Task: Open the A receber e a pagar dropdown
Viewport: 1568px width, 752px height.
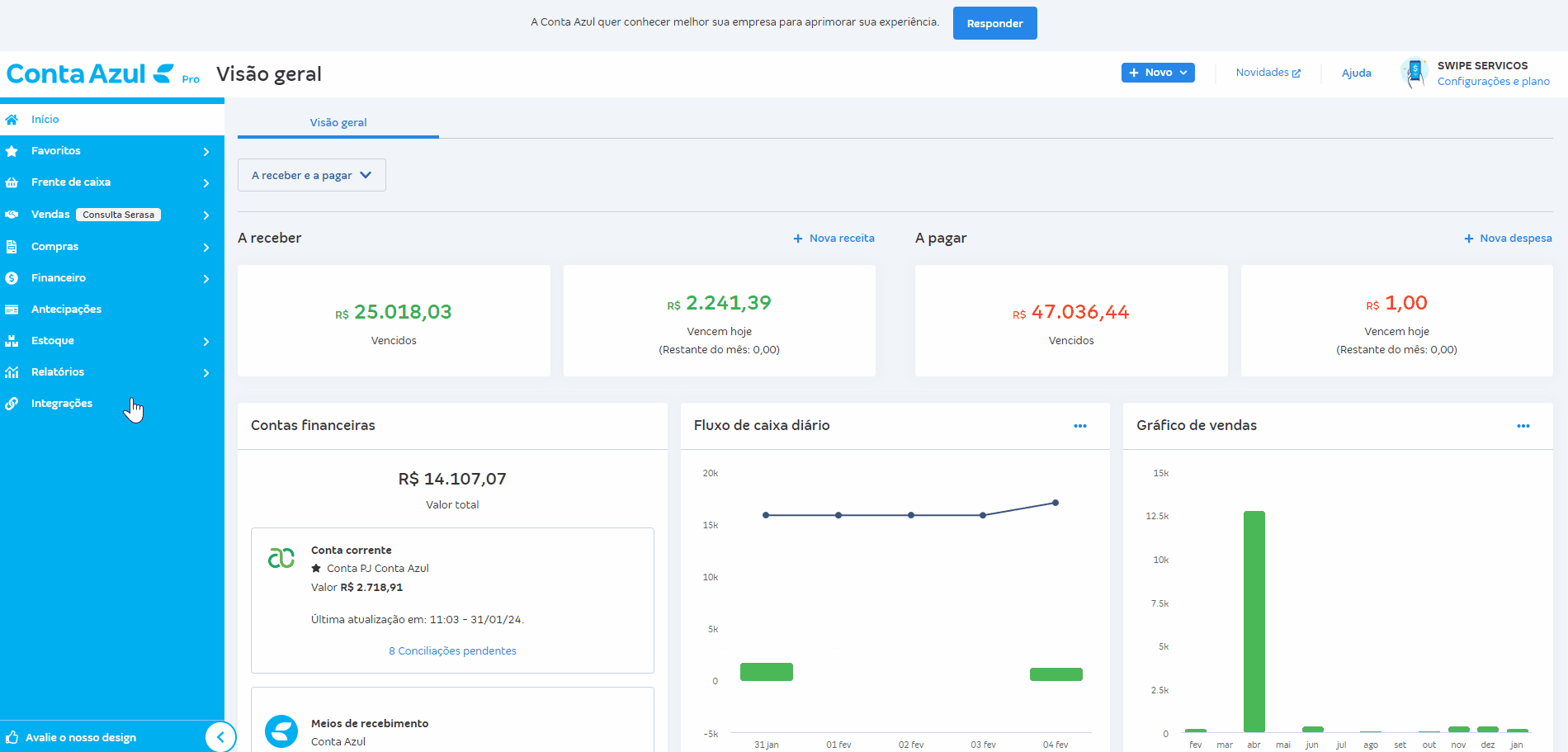Action: click(311, 174)
